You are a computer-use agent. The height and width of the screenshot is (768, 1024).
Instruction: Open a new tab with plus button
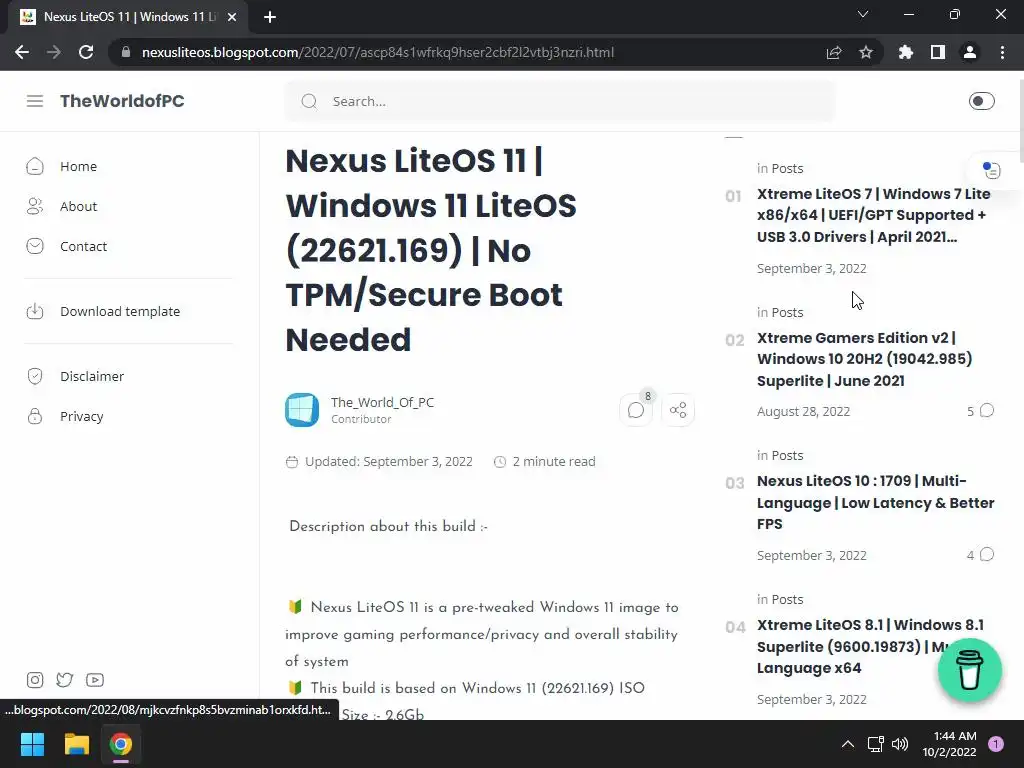(x=270, y=17)
